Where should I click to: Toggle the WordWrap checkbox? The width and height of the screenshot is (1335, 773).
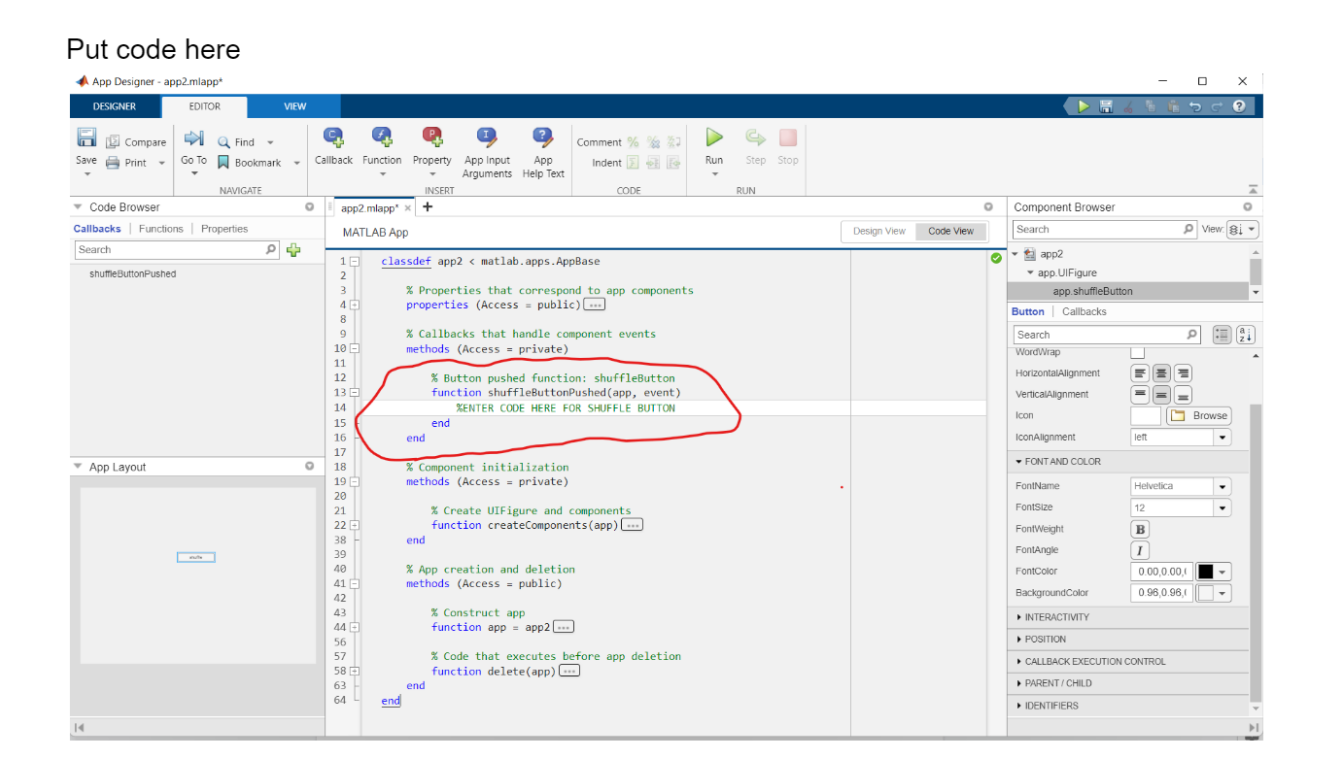(1137, 352)
